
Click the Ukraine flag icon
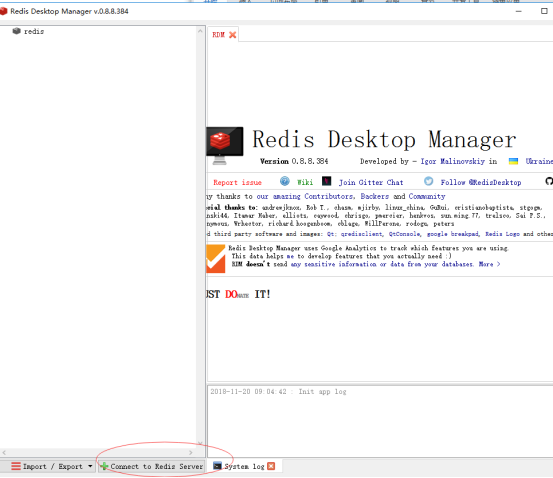(x=513, y=161)
